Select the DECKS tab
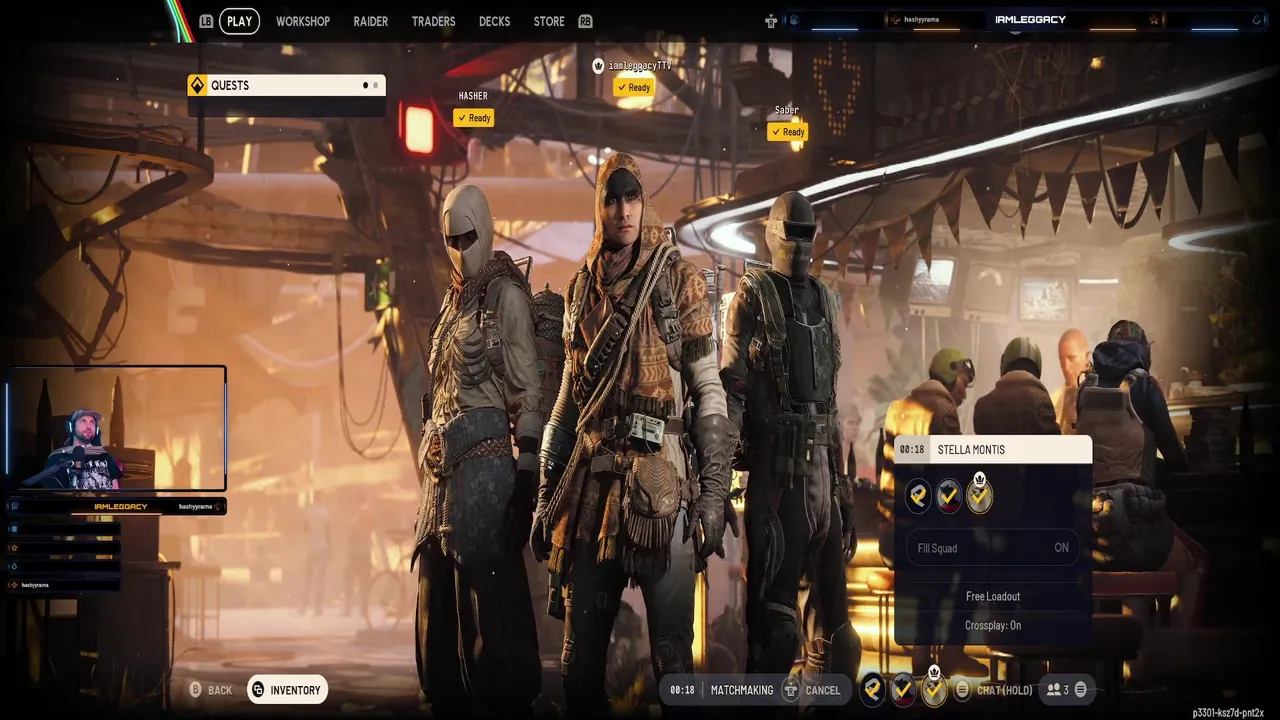The height and width of the screenshot is (720, 1280). (x=494, y=21)
